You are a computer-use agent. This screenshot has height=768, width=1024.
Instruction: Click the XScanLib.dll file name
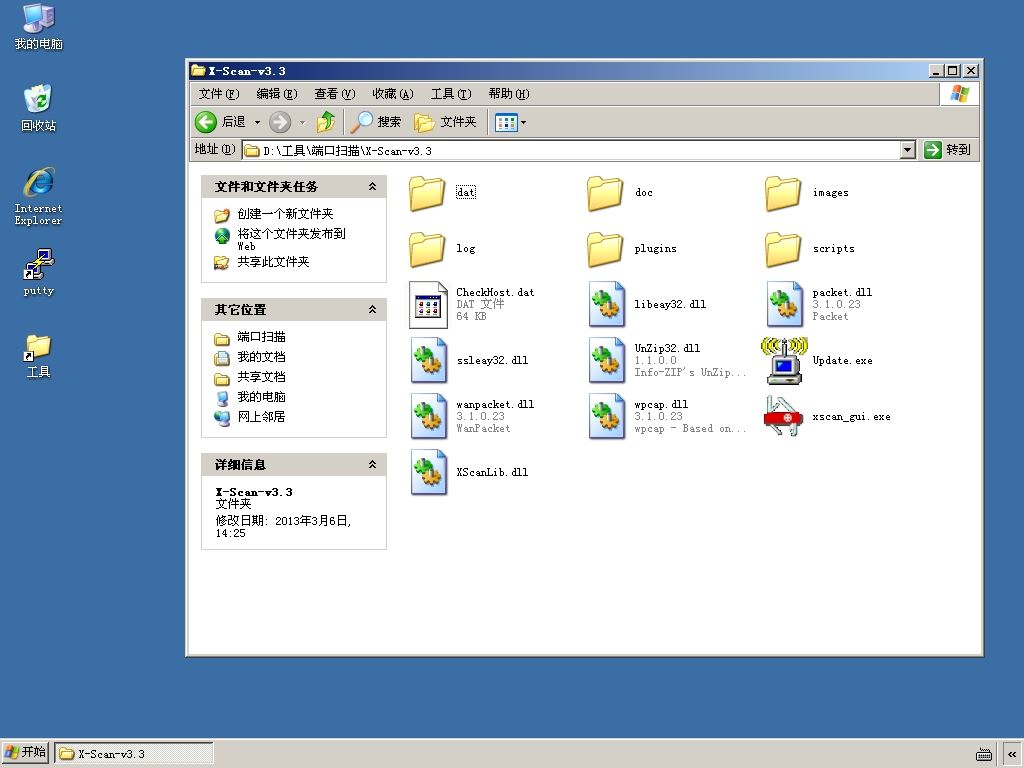tap(492, 472)
